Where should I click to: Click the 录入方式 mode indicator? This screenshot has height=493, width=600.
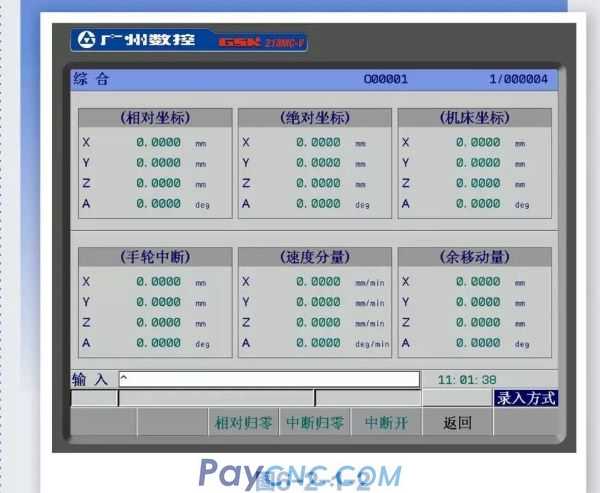tap(526, 398)
